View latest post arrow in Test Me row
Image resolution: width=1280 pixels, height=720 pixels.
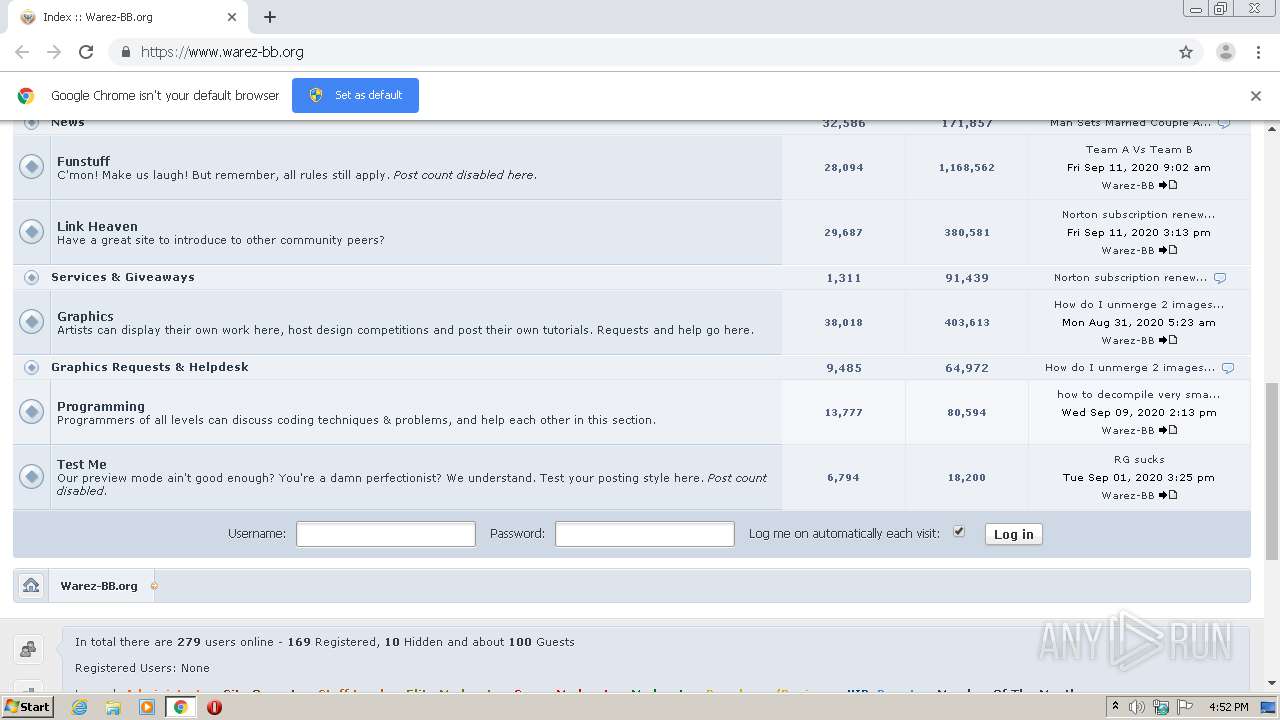1168,495
